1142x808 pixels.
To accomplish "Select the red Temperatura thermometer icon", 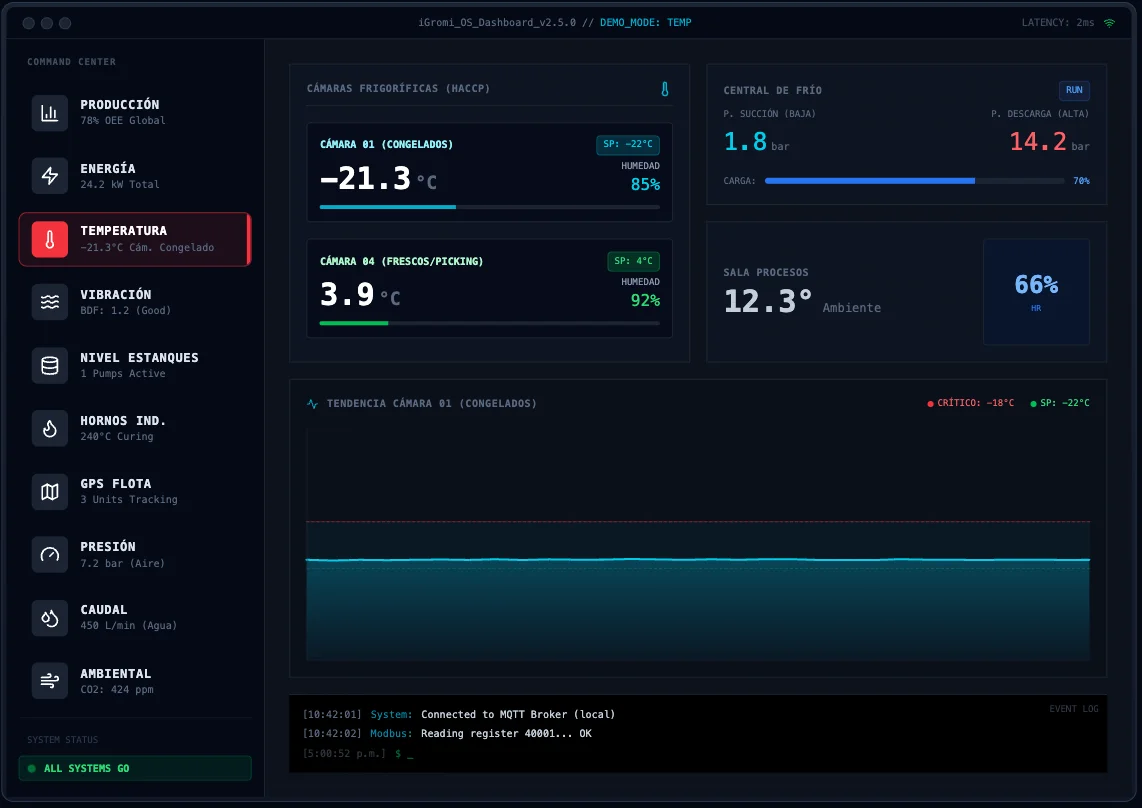I will (50, 240).
